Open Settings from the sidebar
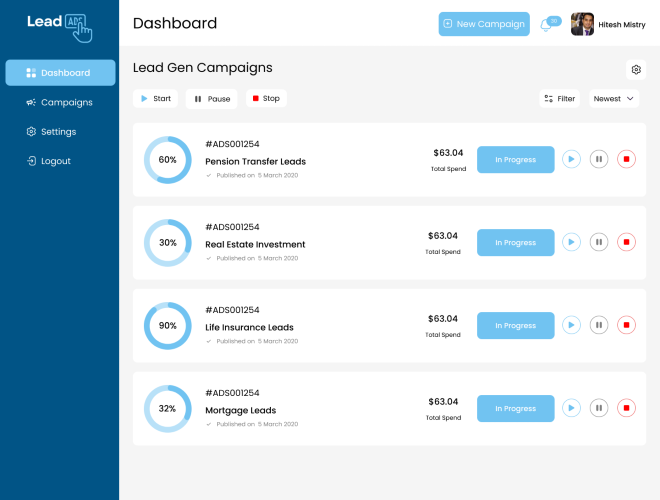The height and width of the screenshot is (500, 660). (x=51, y=132)
